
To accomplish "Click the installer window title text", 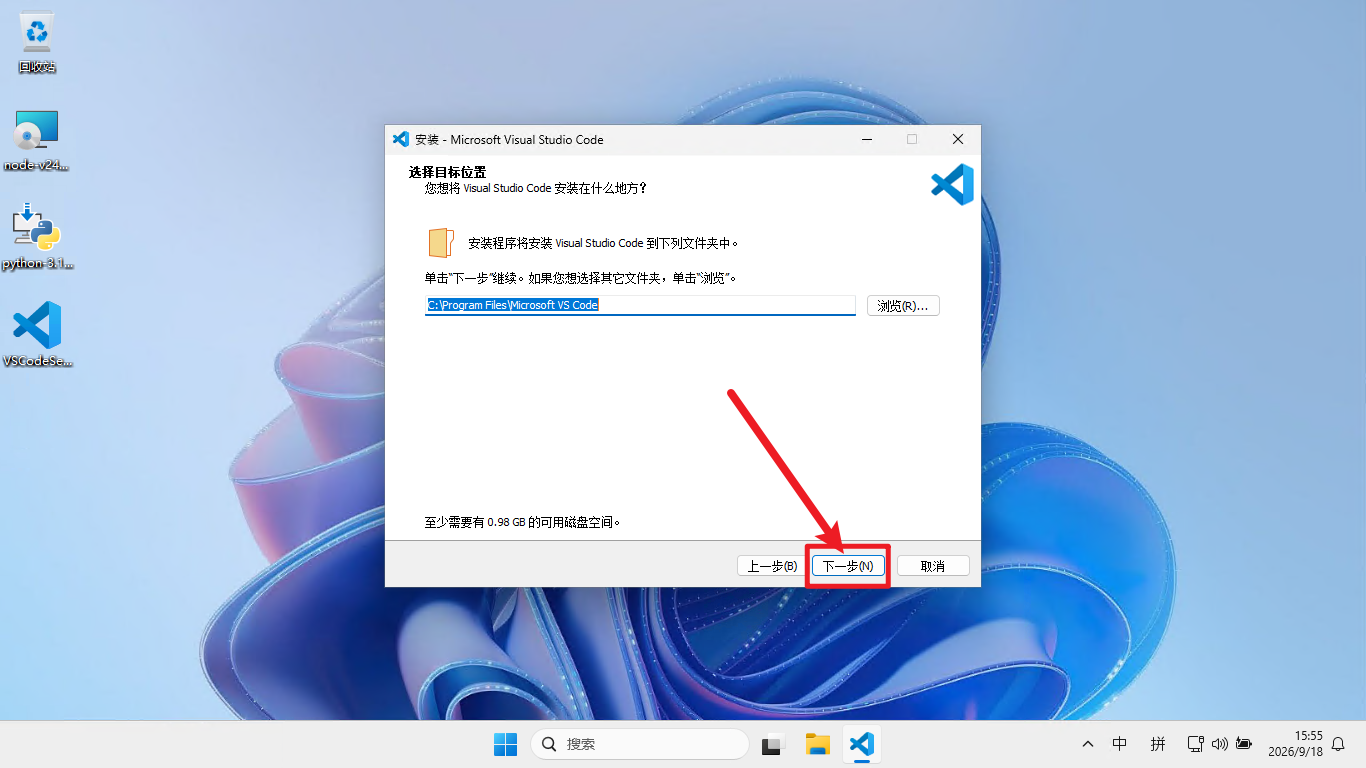I will [509, 140].
